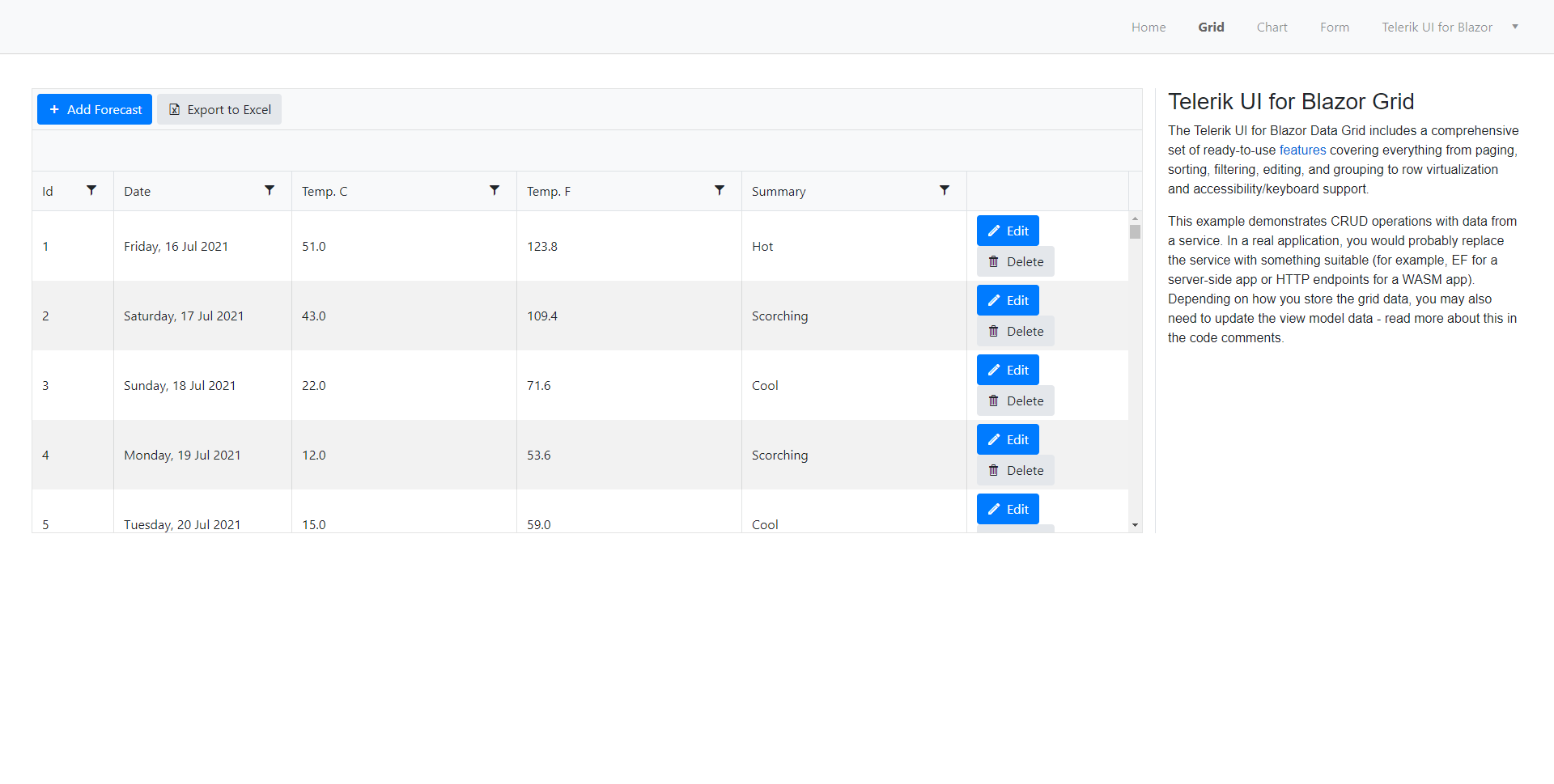Screen dimensions: 1554x784
Task: Delete the Sunday, 18 Jul 2021 row
Action: pyautogui.click(x=1016, y=400)
